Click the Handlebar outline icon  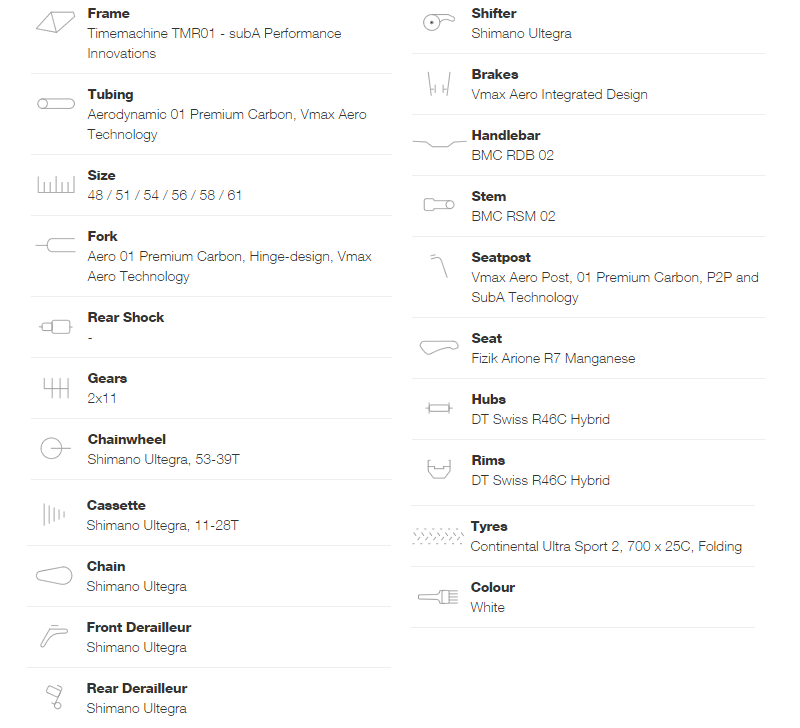click(439, 143)
